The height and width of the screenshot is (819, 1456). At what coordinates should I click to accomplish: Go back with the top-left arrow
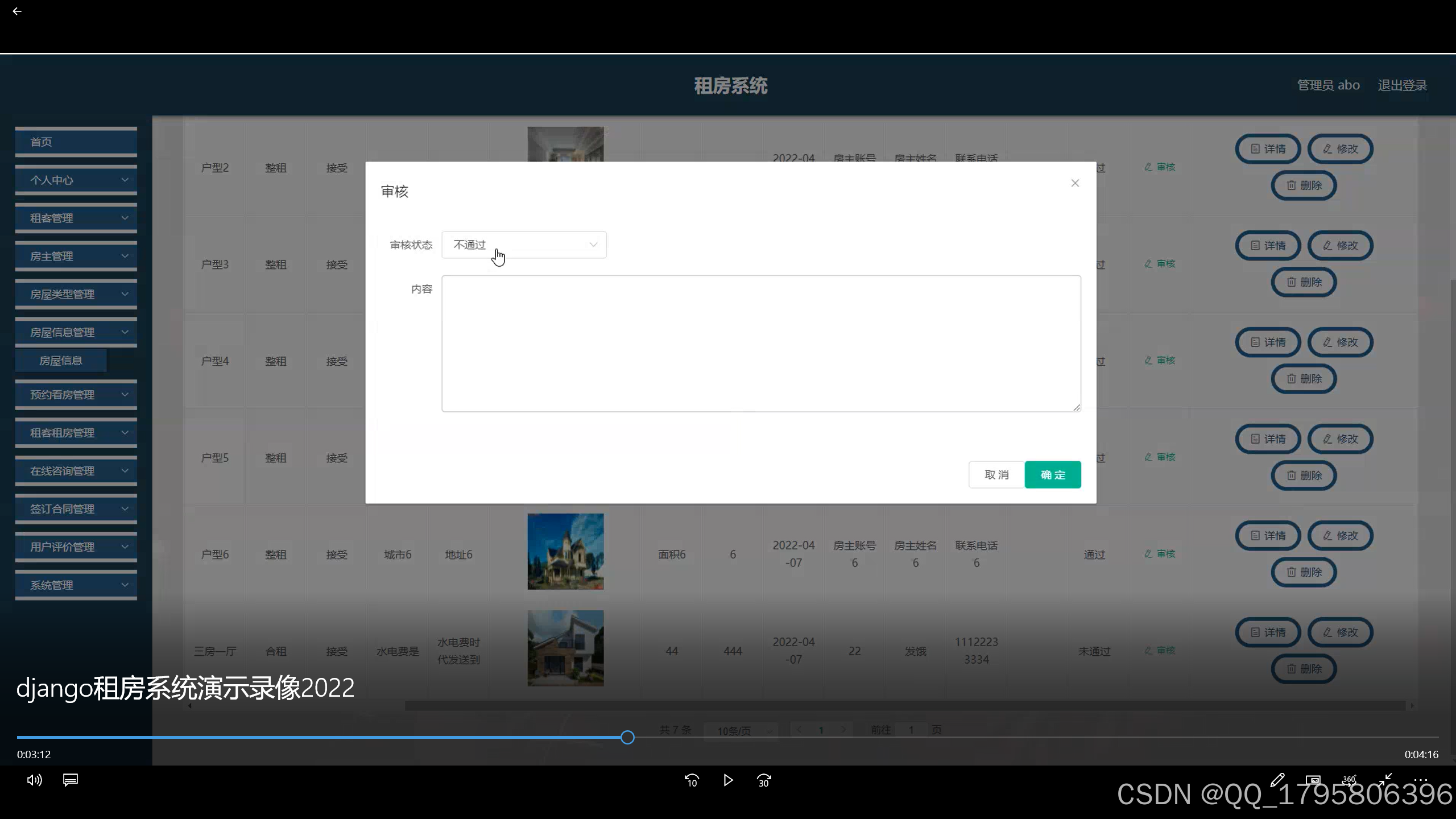click(x=17, y=11)
